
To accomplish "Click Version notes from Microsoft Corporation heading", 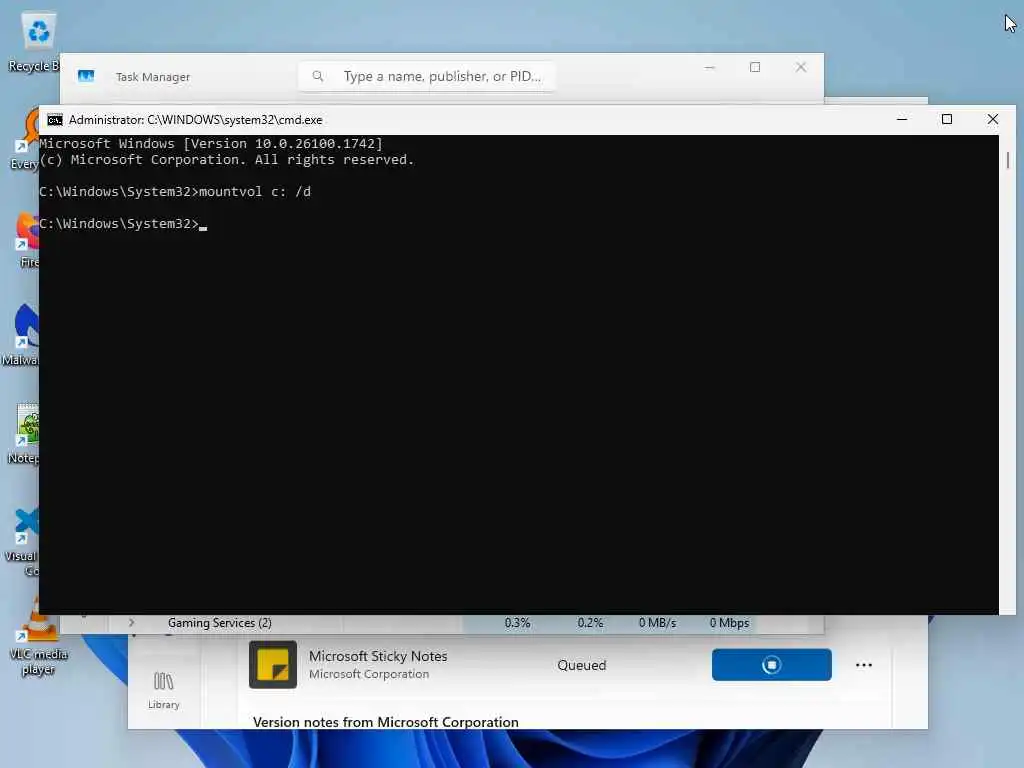I will point(385,722).
